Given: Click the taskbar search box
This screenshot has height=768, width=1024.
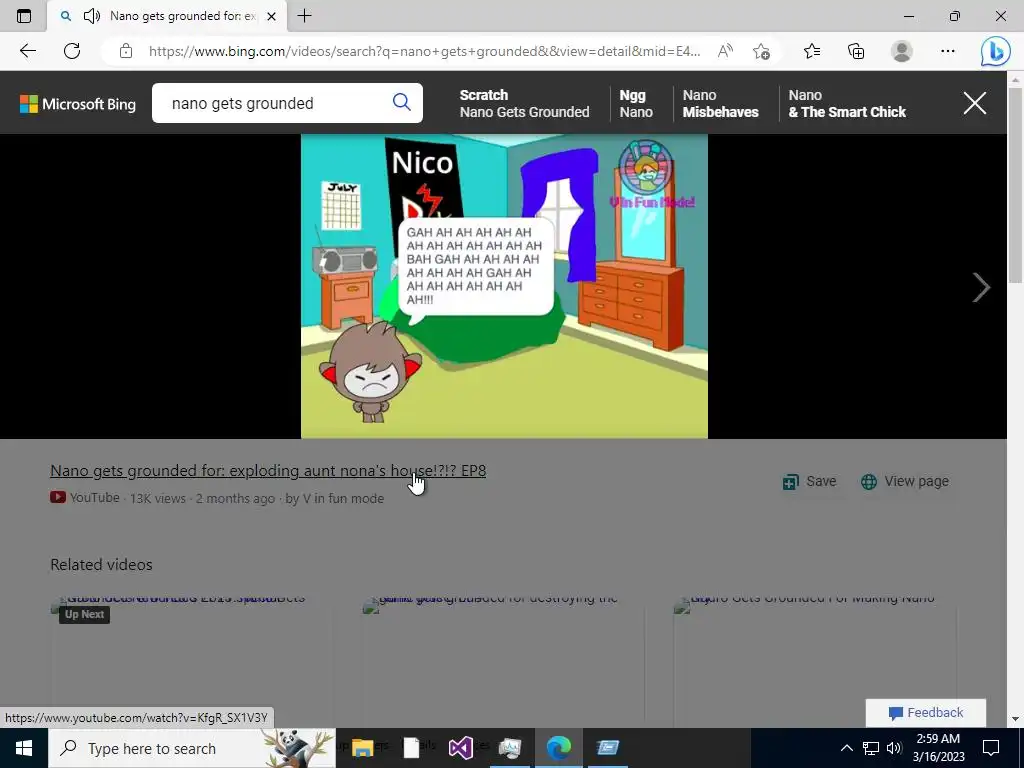Looking at the screenshot, I should coord(192,748).
